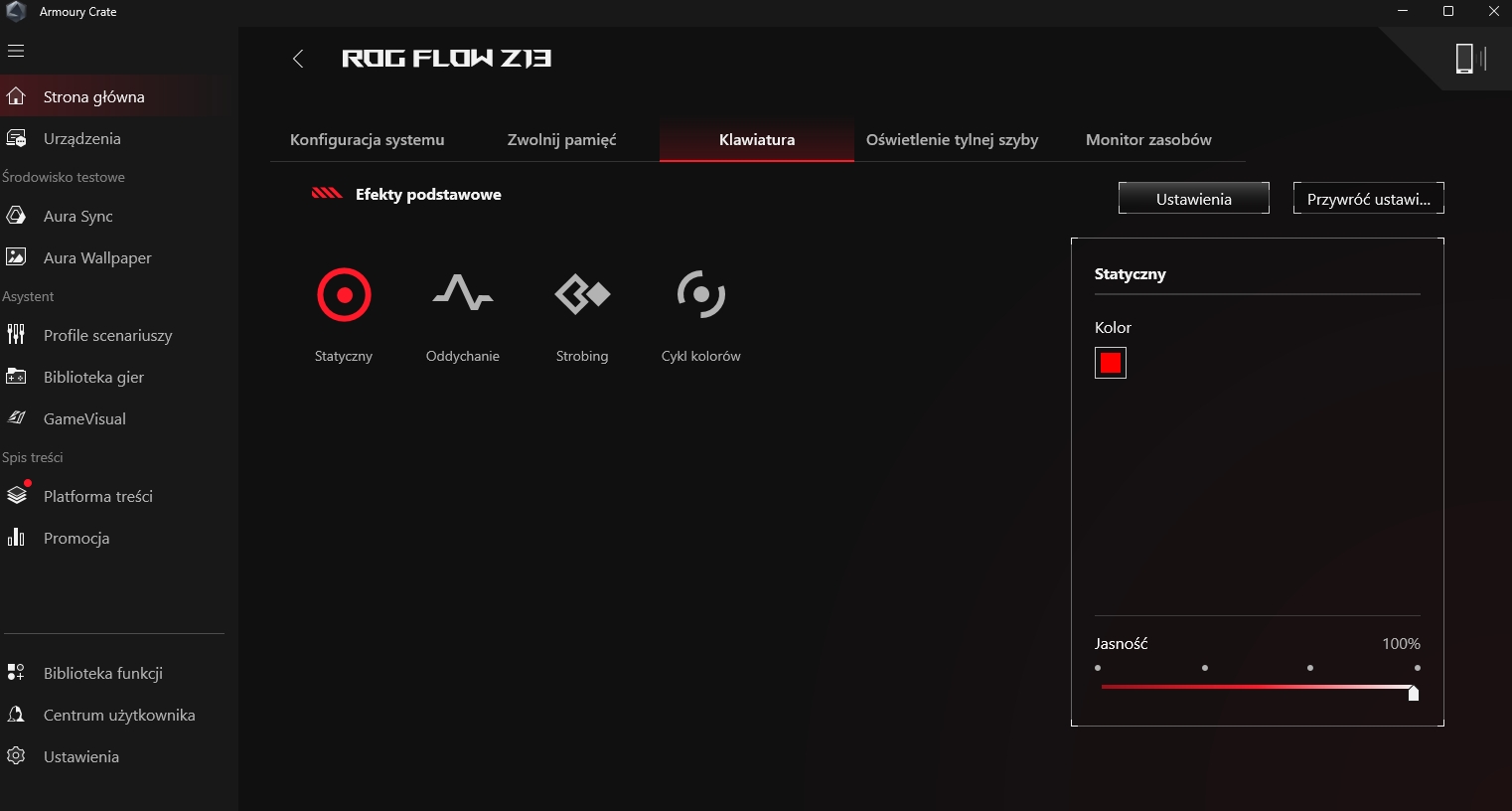Open Aura Wallpaper in the sidebar
Viewport: 1512px width, 811px height.
tap(97, 258)
